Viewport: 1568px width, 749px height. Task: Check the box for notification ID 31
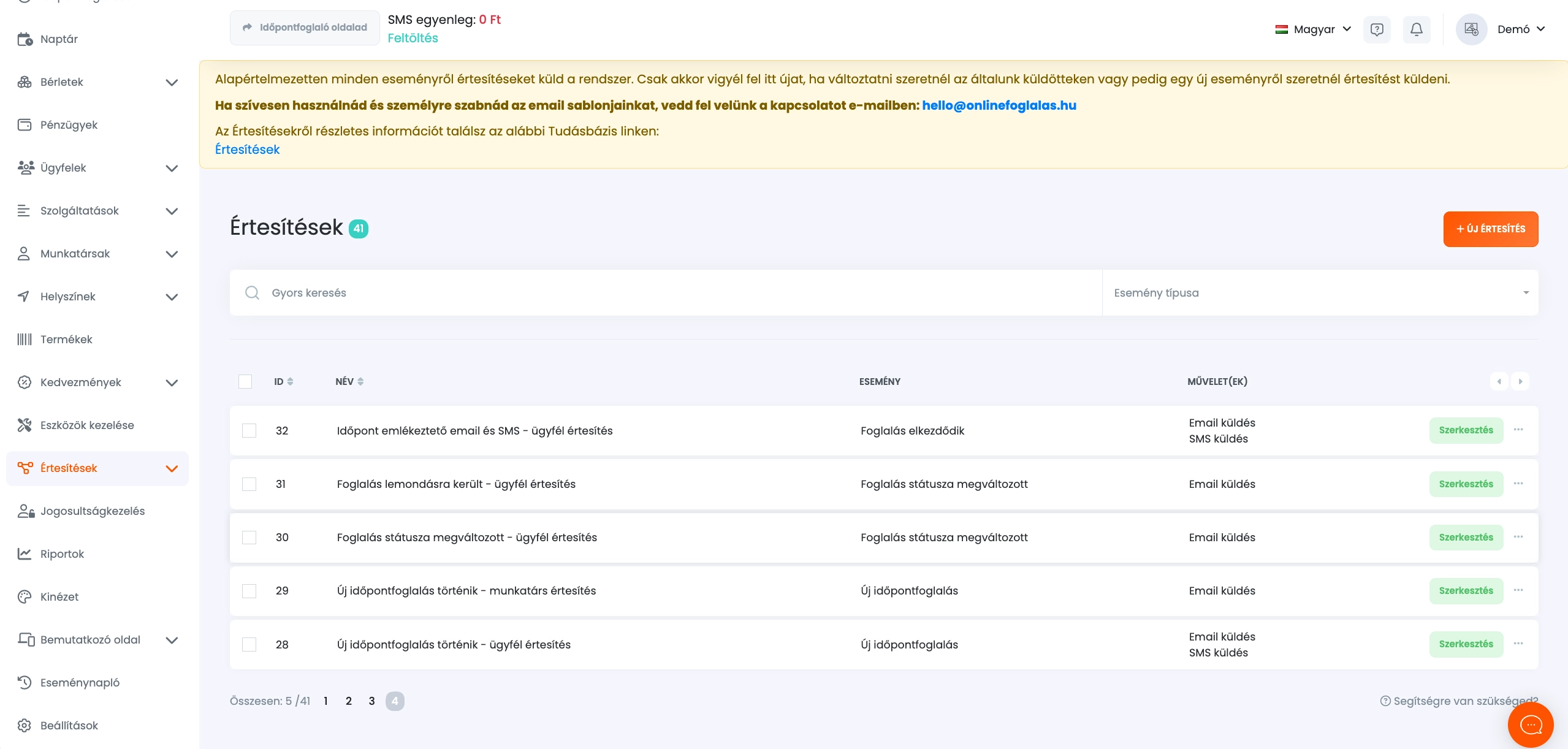tap(249, 484)
